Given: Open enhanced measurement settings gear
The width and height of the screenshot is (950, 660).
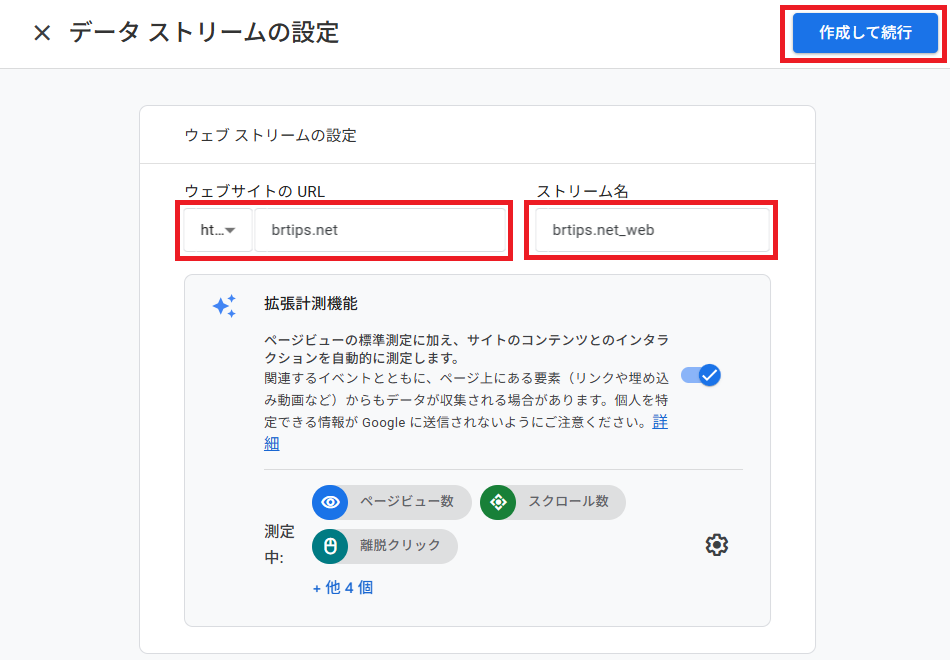Looking at the screenshot, I should pyautogui.click(x=716, y=545).
